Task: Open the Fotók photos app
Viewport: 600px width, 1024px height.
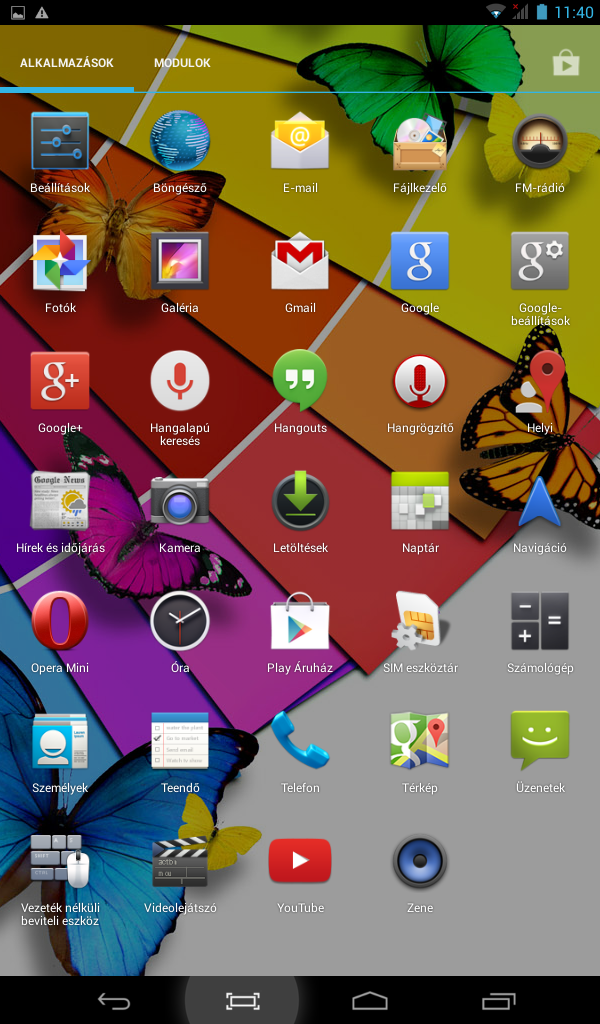Action: click(60, 261)
